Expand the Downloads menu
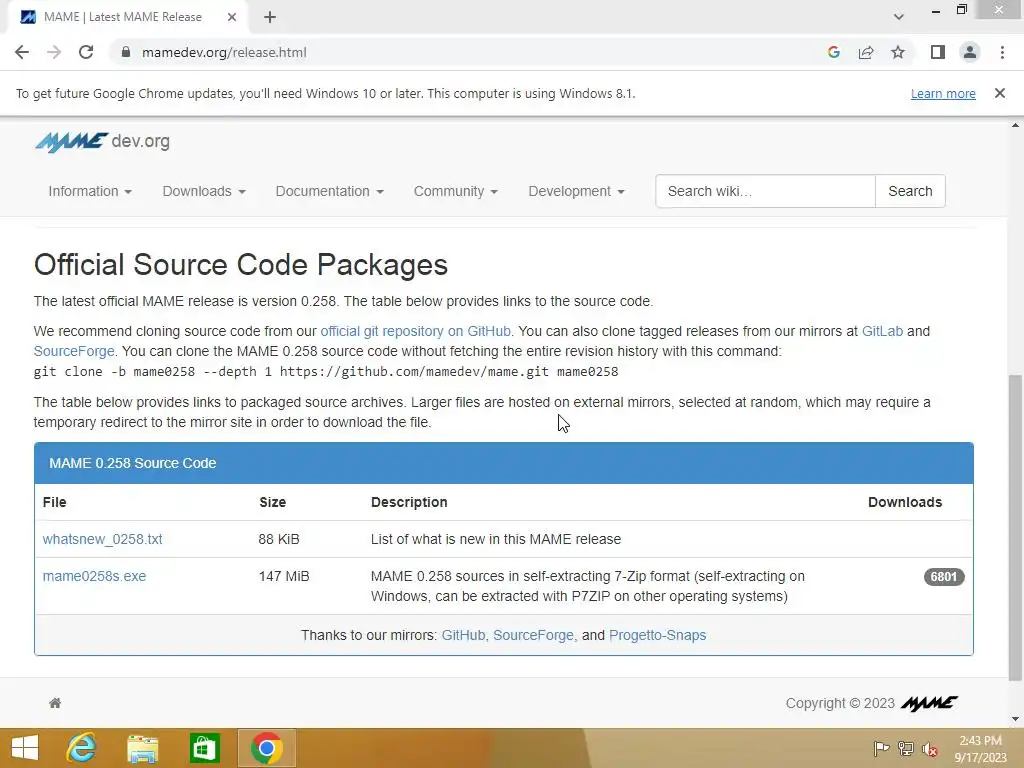This screenshot has height=768, width=1024. point(204,191)
